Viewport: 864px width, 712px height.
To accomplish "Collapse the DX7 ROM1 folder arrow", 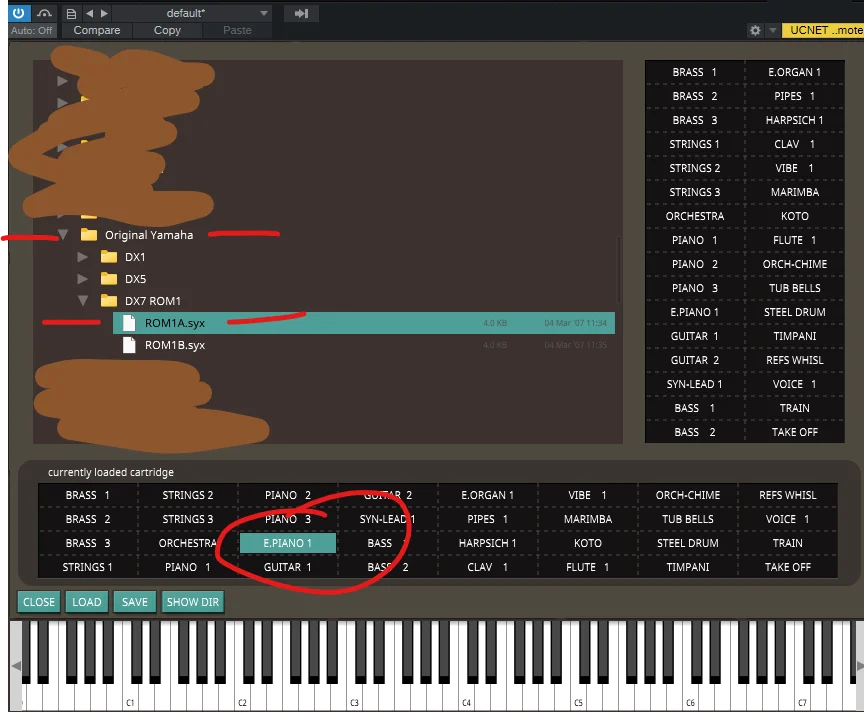I will click(x=83, y=301).
